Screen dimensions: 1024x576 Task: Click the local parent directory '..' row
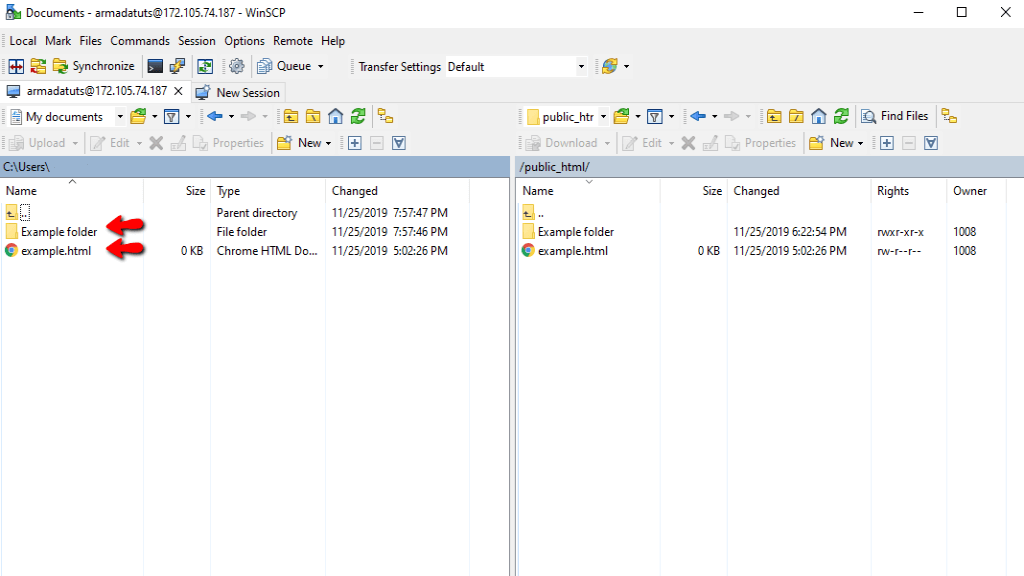(18, 213)
